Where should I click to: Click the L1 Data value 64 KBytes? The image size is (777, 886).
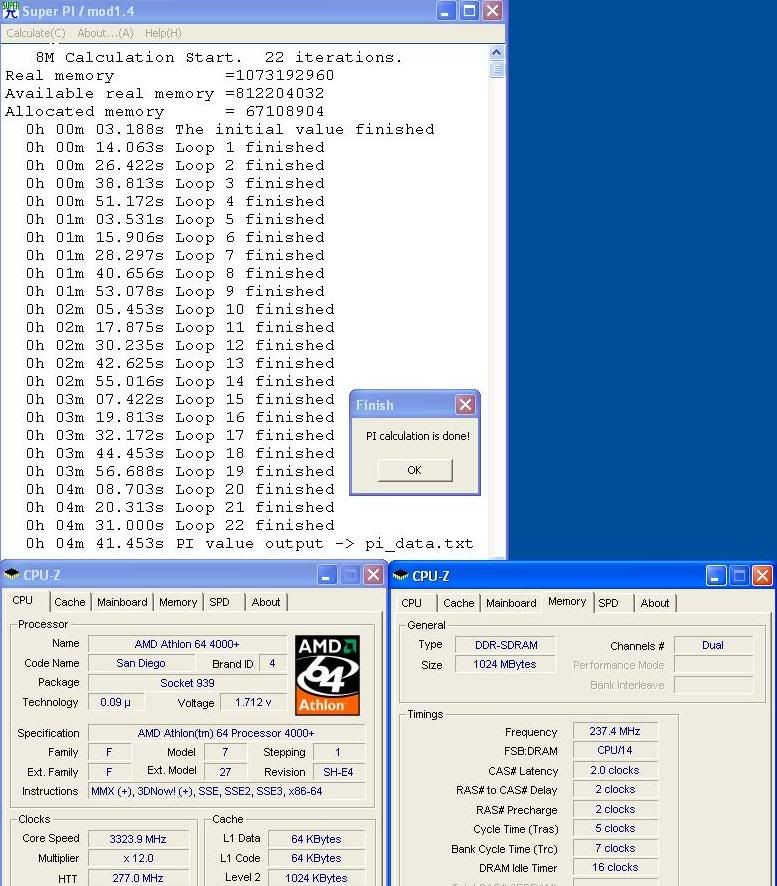316,839
